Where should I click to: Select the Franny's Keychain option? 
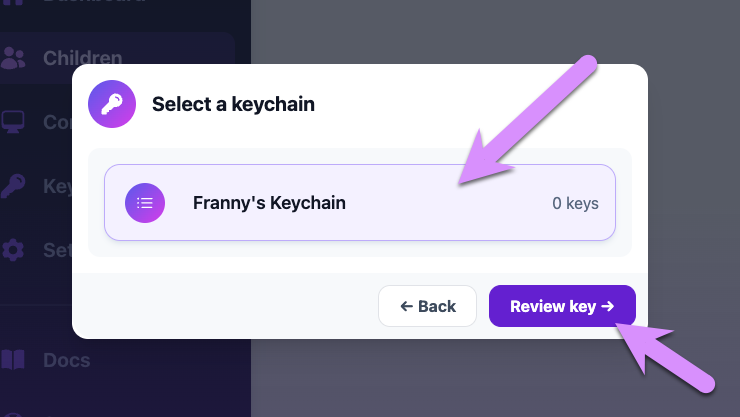[360, 202]
